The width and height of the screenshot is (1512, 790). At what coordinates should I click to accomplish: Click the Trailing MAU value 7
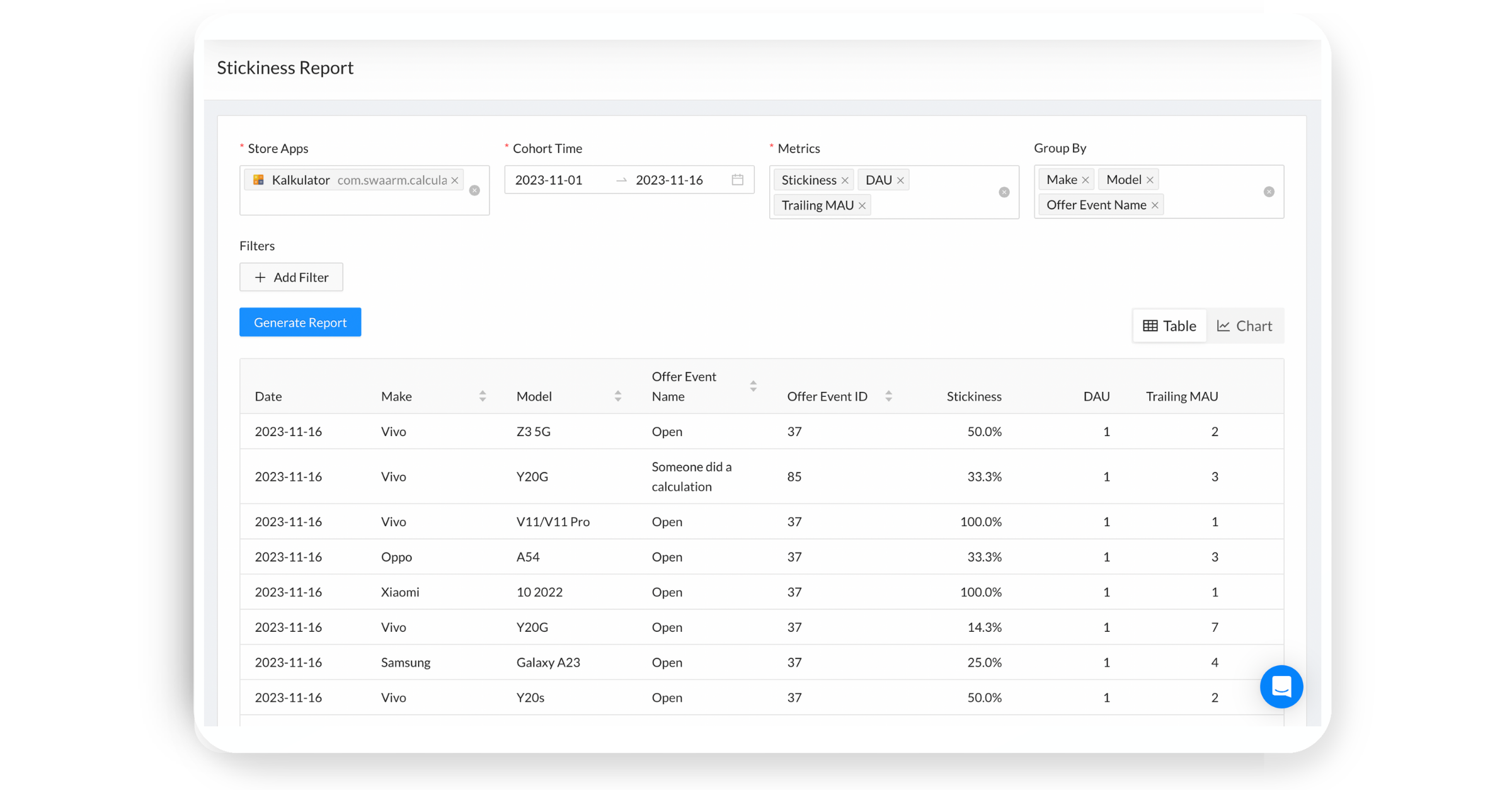pos(1215,627)
